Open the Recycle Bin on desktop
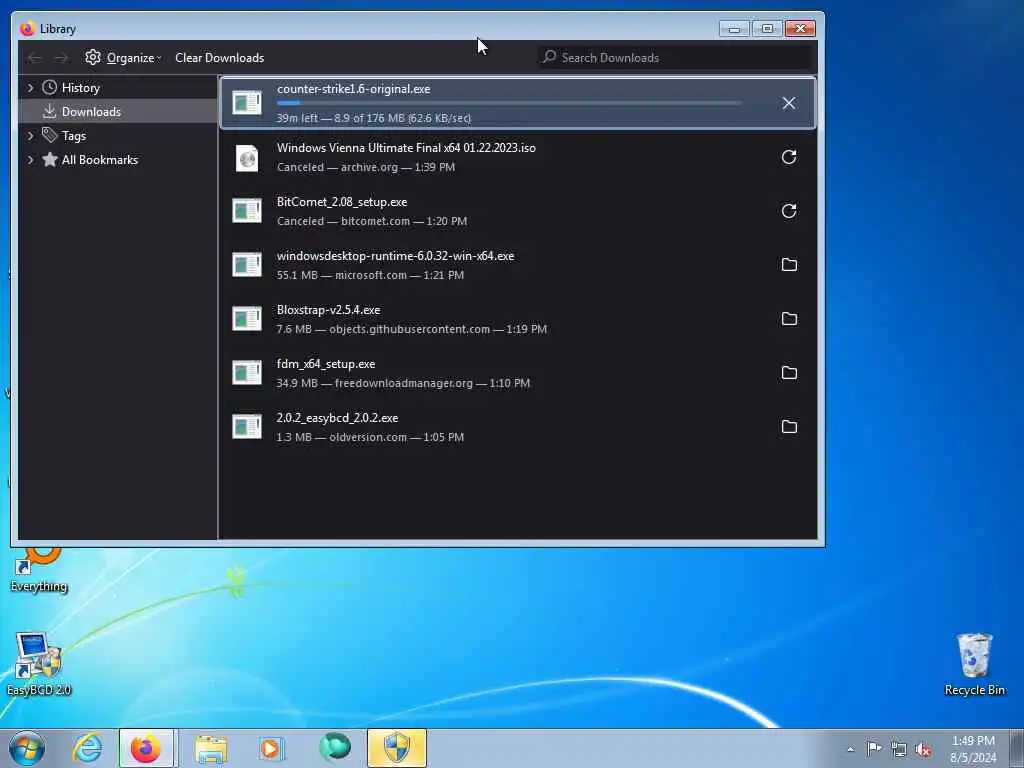This screenshot has width=1024, height=768. point(974,664)
